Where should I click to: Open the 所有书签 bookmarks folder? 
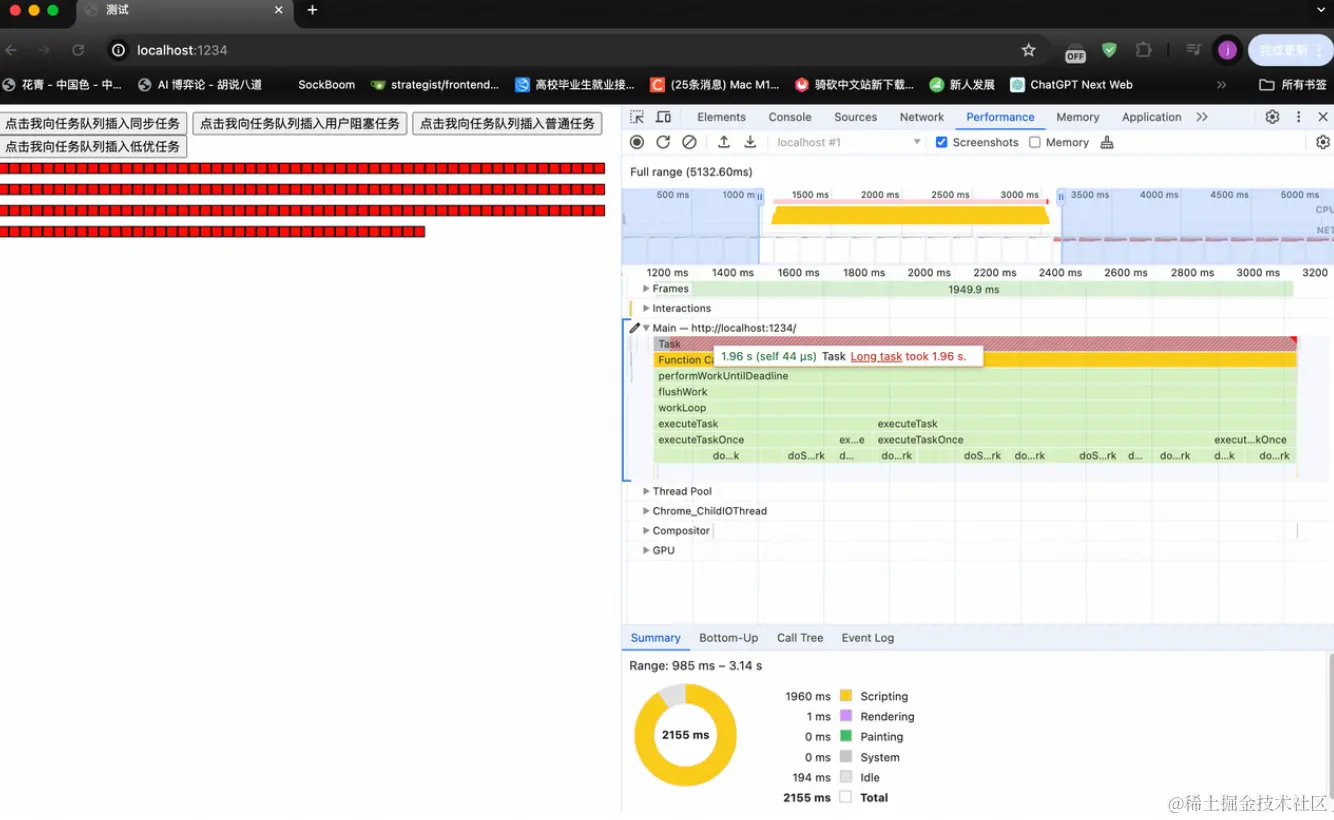(1293, 85)
